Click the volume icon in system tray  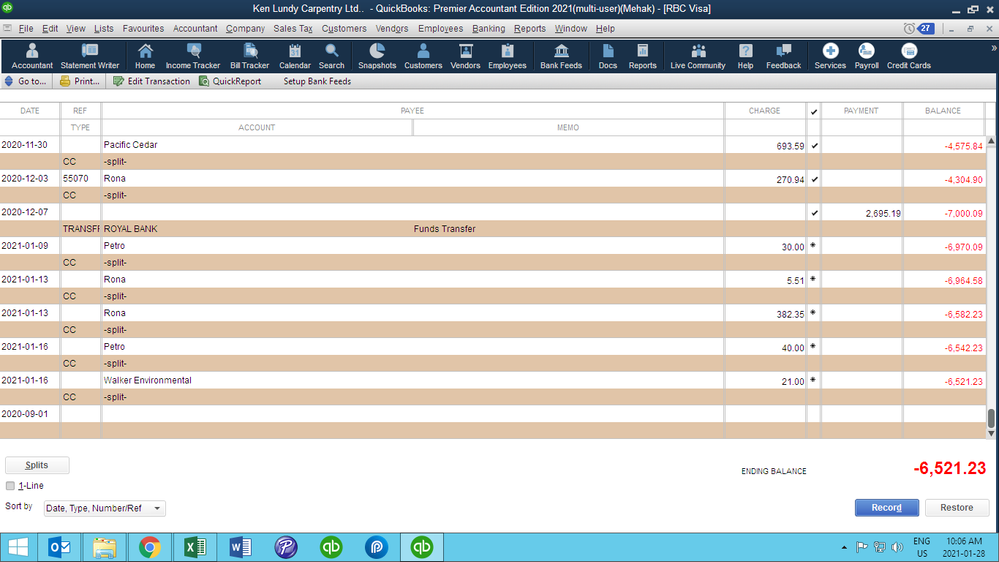coord(897,547)
